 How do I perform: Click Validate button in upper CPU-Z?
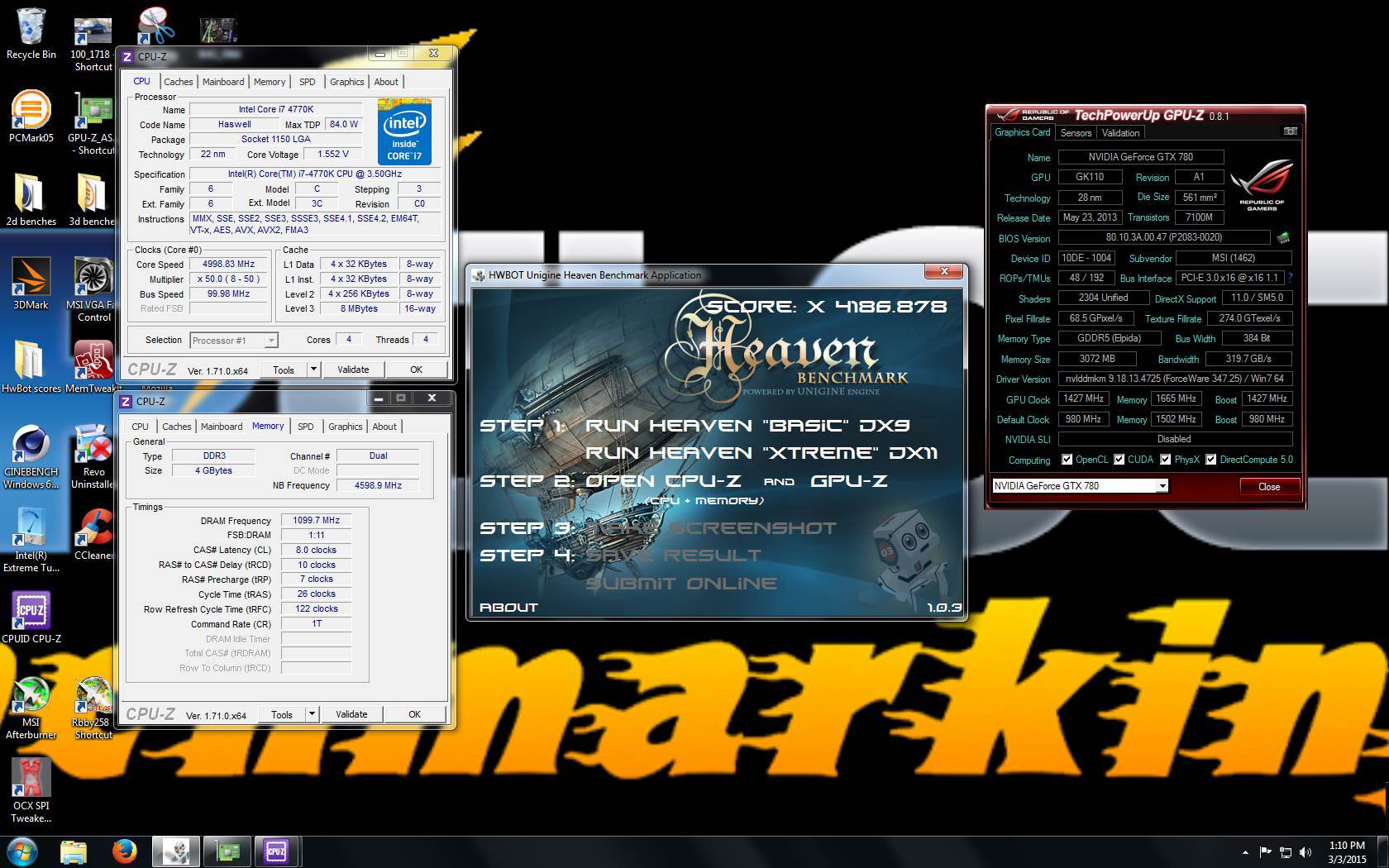point(353,370)
